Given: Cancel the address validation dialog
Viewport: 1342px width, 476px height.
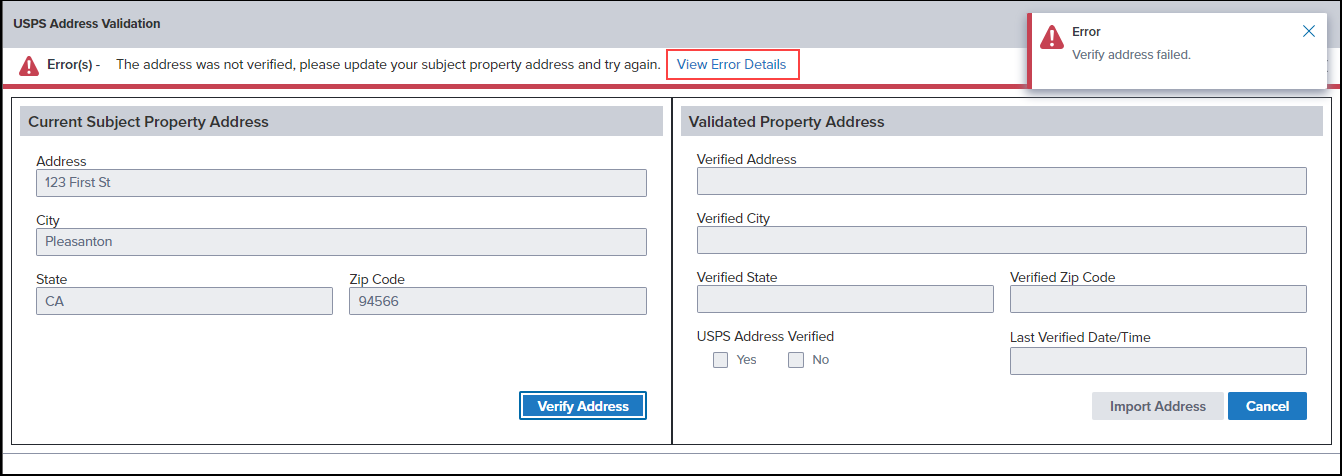Looking at the screenshot, I should pos(1267,406).
